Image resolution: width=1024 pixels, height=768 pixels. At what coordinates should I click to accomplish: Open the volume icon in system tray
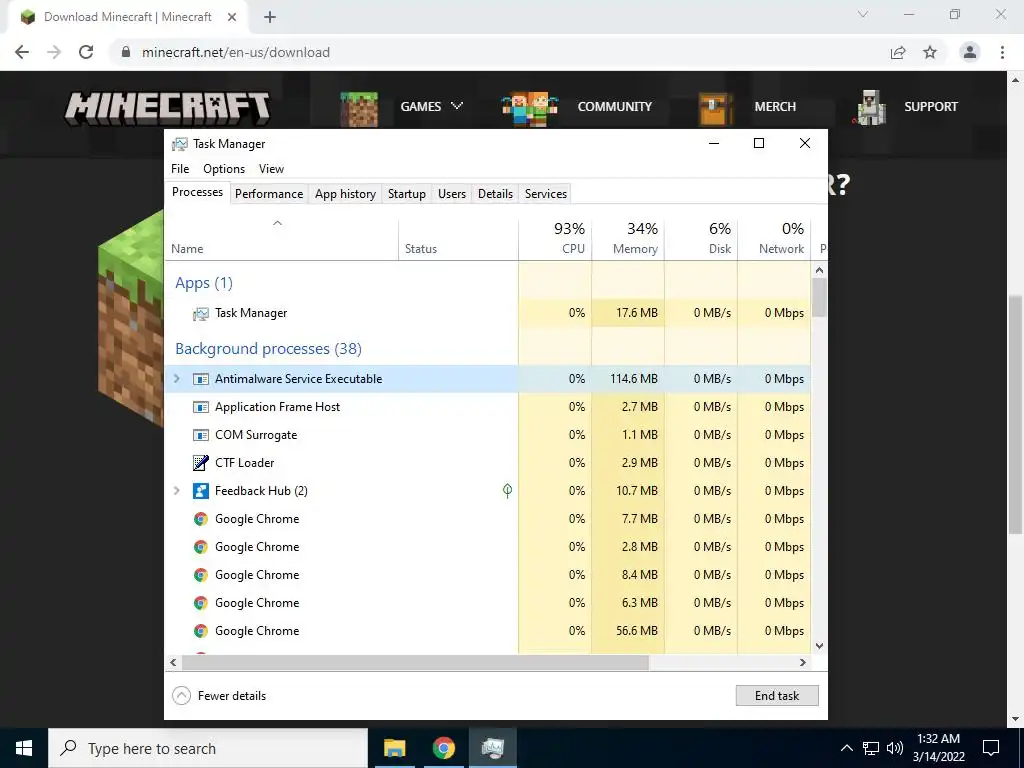coord(895,748)
